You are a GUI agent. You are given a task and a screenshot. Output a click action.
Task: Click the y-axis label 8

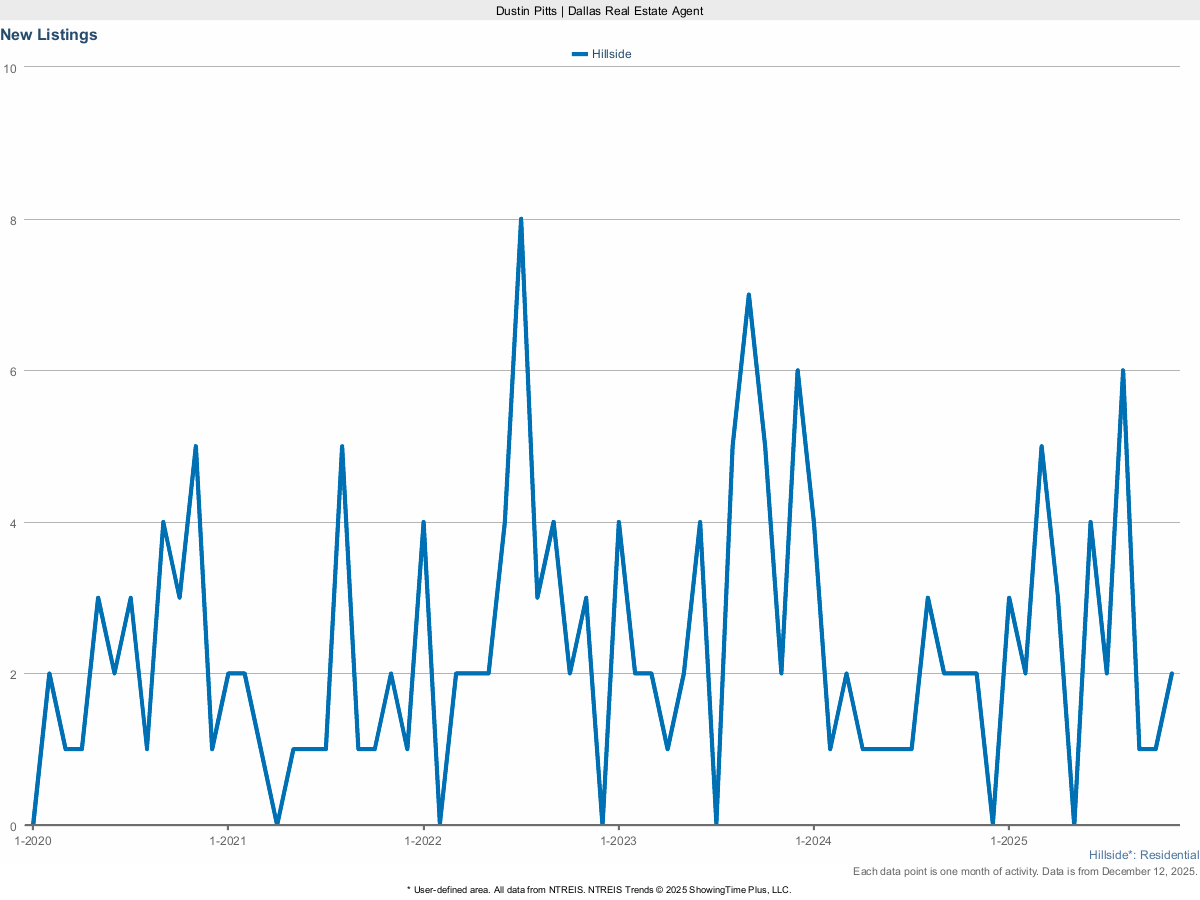click(14, 220)
